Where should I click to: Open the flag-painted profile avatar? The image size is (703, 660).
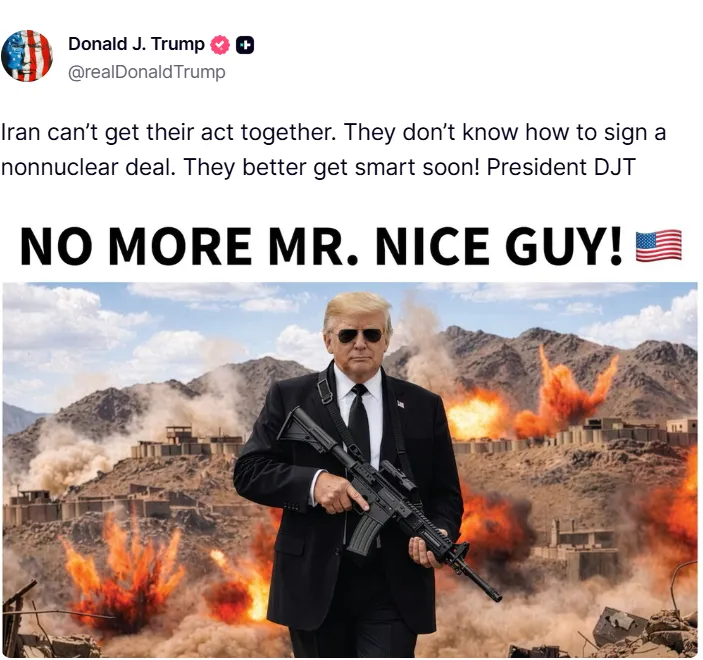point(27,56)
